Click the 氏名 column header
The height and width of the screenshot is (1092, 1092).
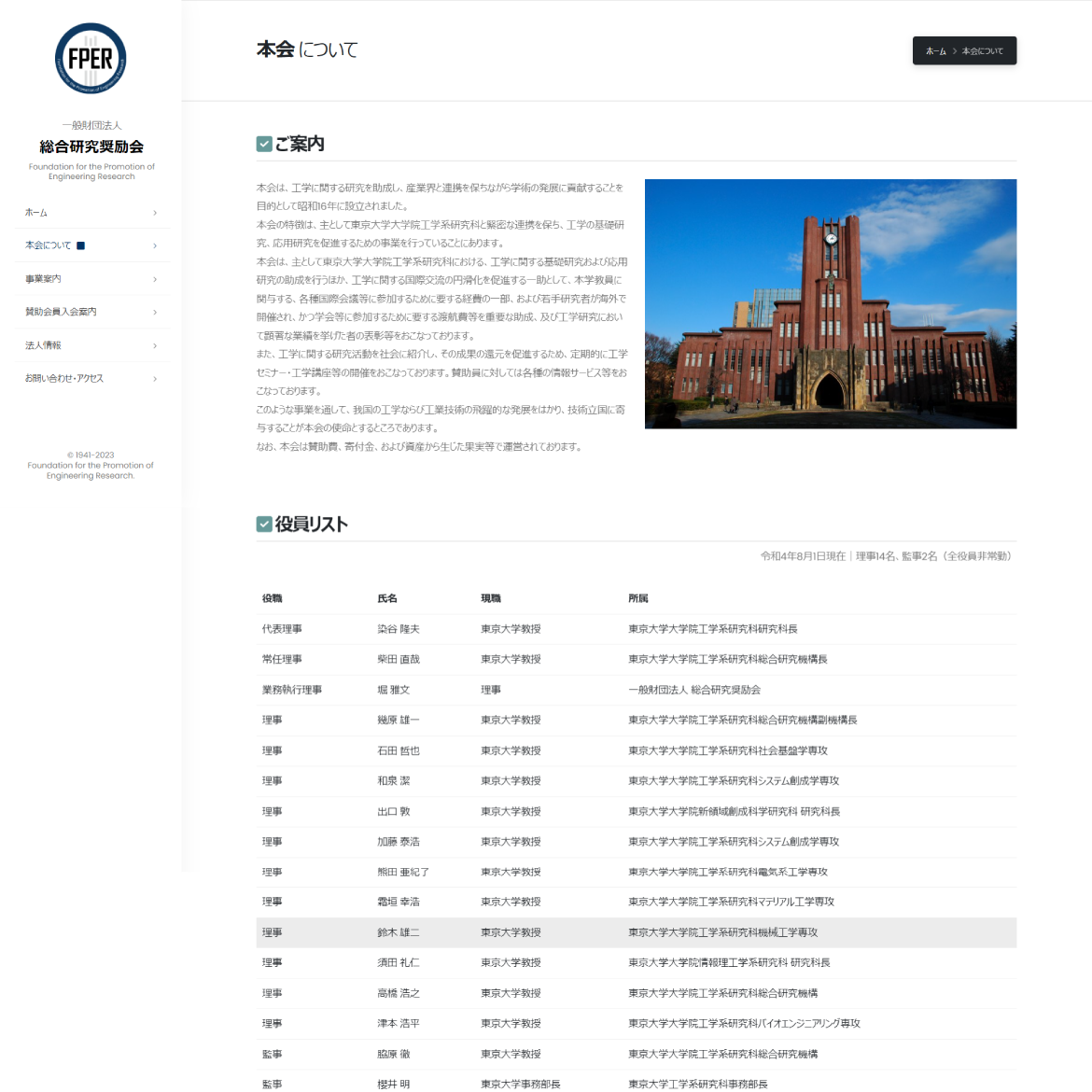coord(387,598)
